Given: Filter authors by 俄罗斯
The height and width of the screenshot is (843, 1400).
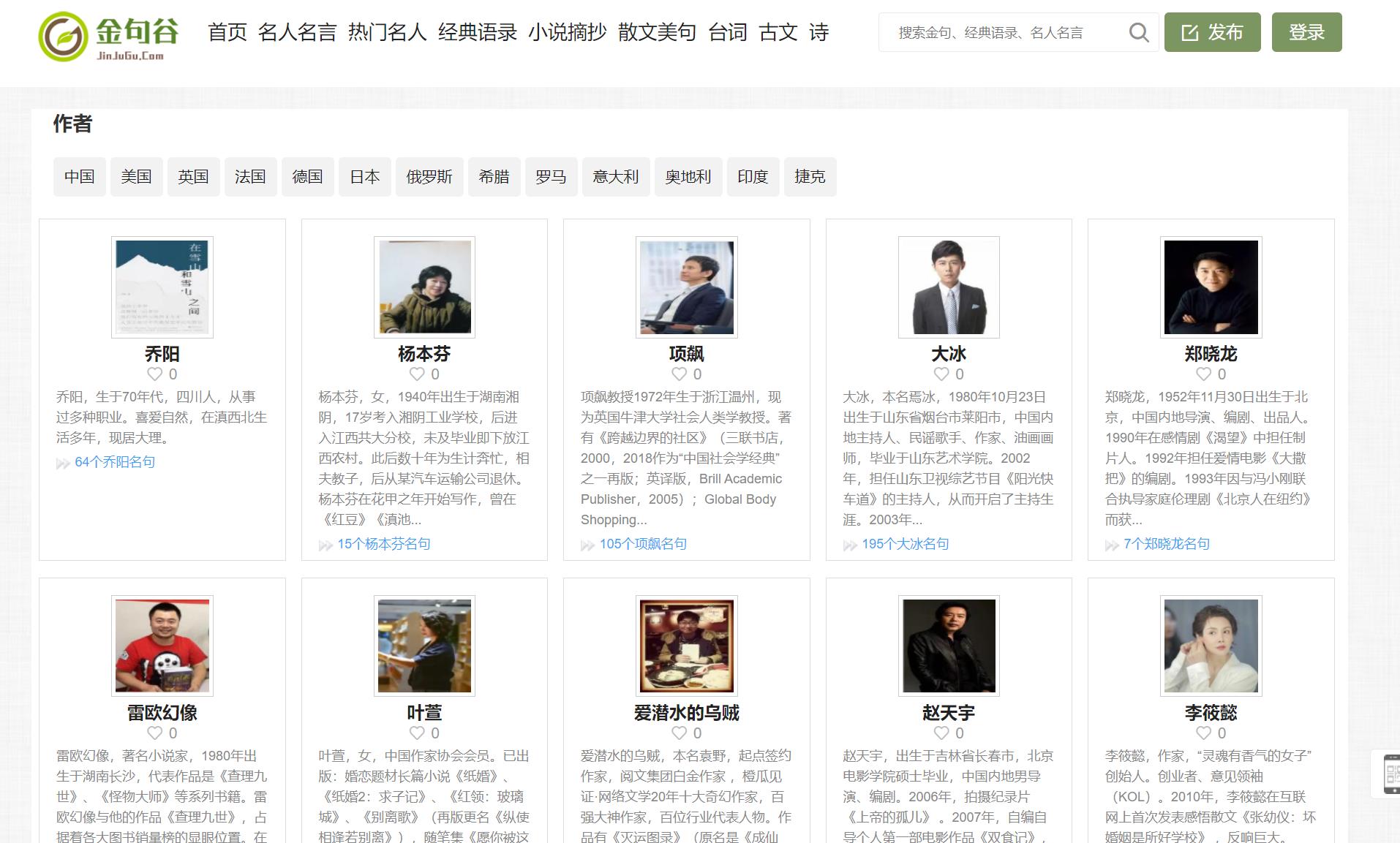Looking at the screenshot, I should point(429,177).
